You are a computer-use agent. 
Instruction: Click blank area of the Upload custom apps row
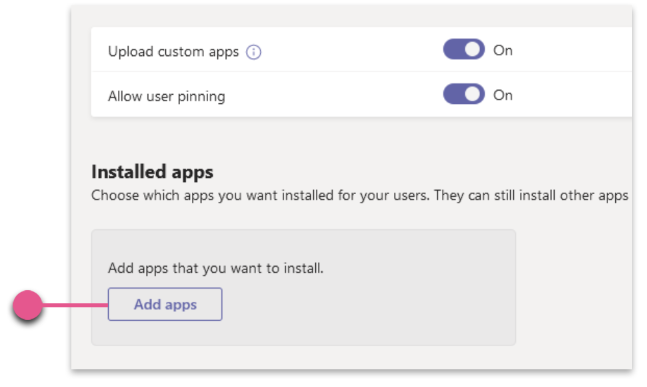[x=351, y=50]
